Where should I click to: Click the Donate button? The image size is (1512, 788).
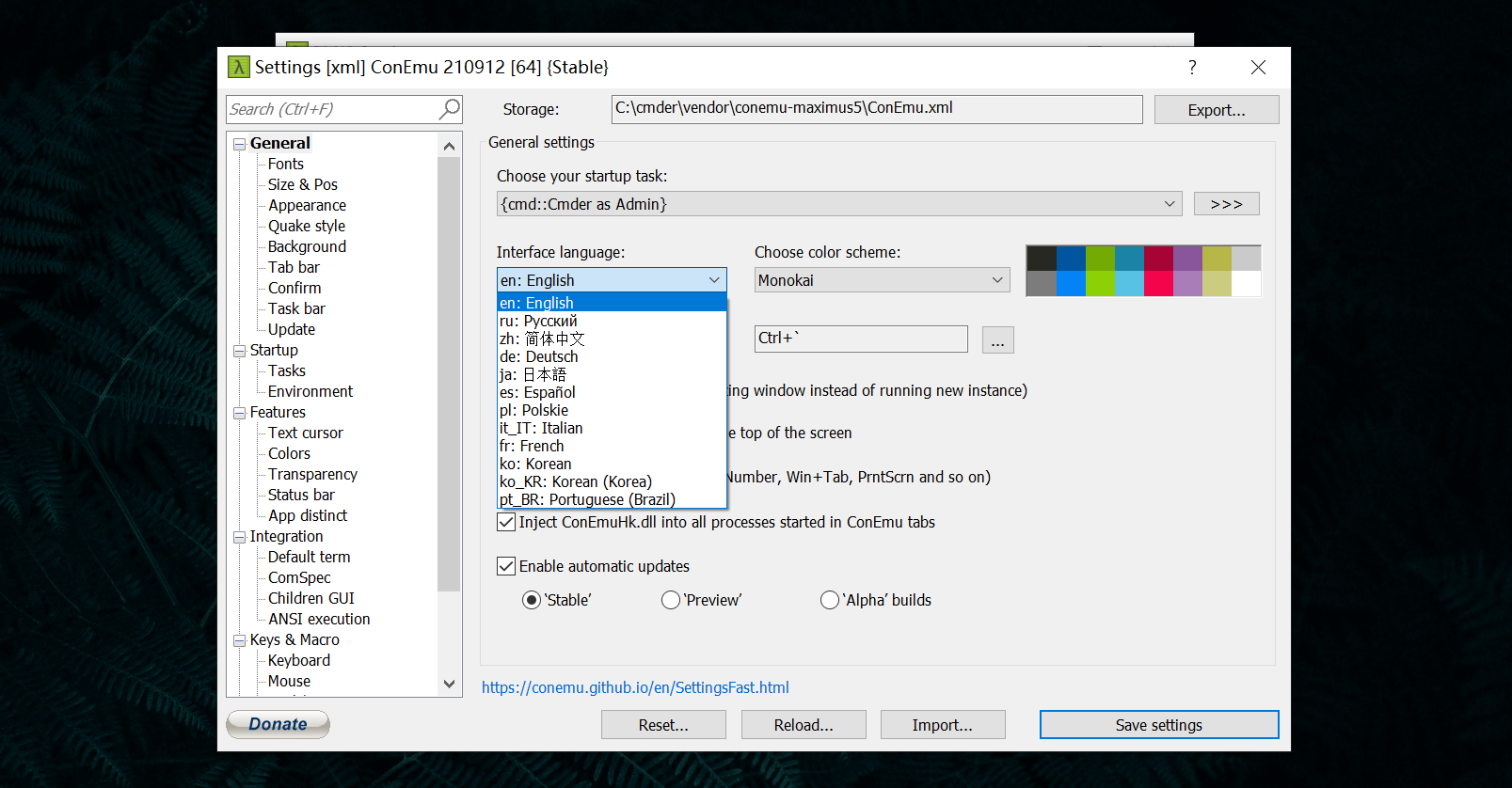[x=278, y=724]
